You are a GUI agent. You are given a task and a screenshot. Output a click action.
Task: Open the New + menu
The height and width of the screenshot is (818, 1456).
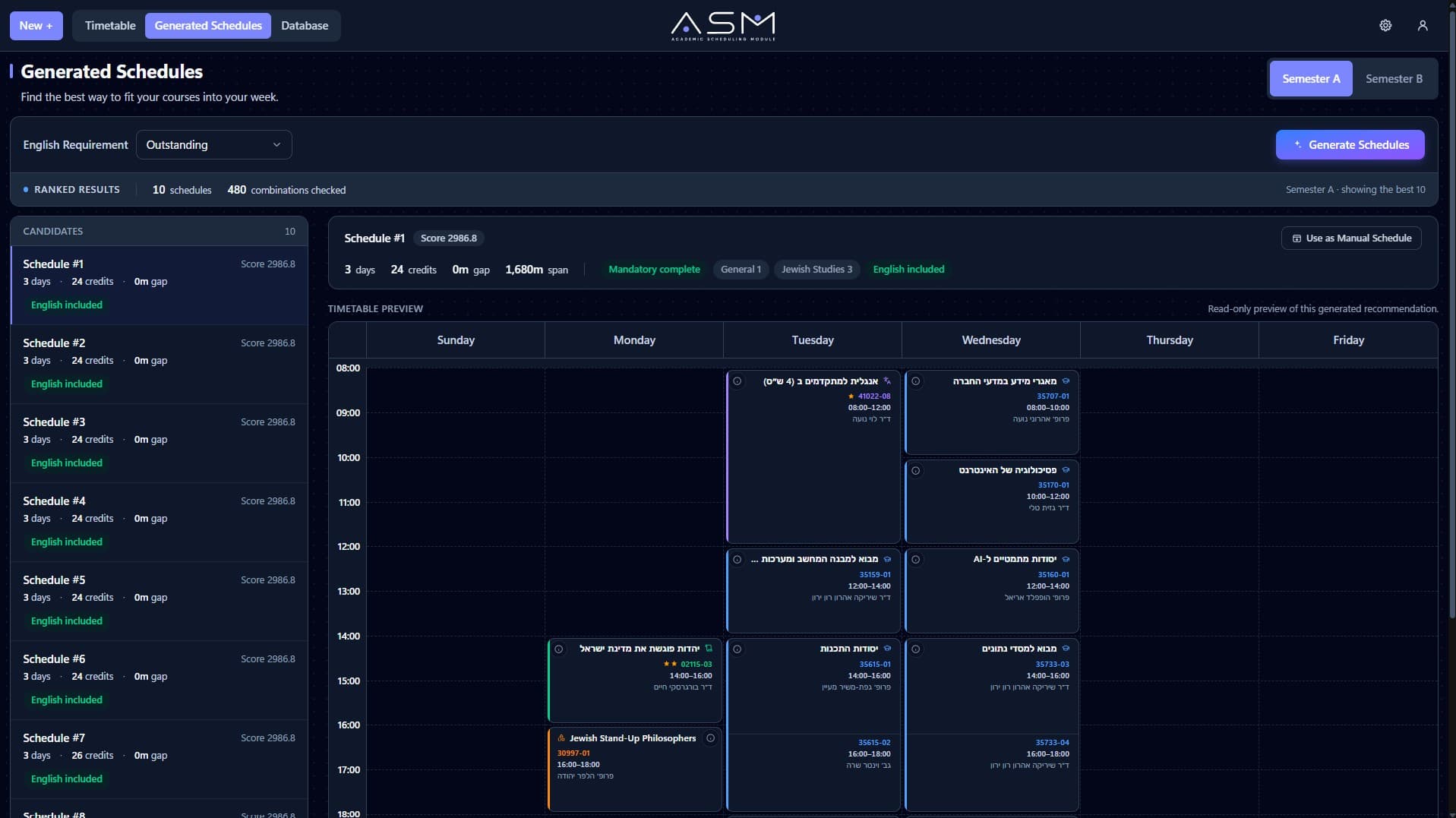pyautogui.click(x=36, y=26)
